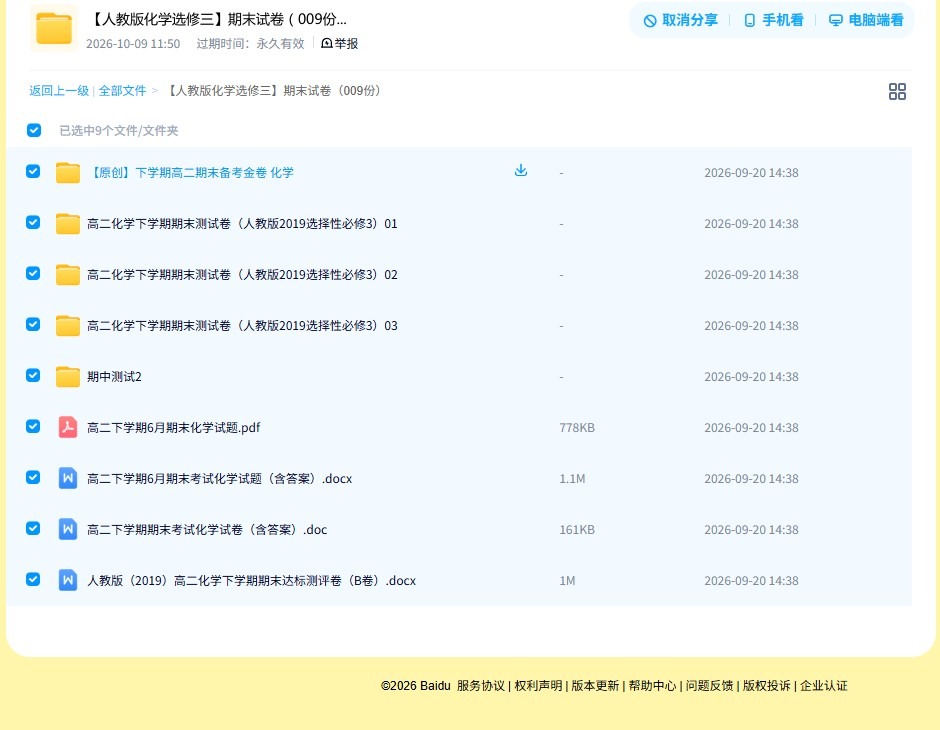Uncheck 【原创】下学期高二期末备考金卷 化学 row
The height and width of the screenshot is (730, 940).
point(33,171)
